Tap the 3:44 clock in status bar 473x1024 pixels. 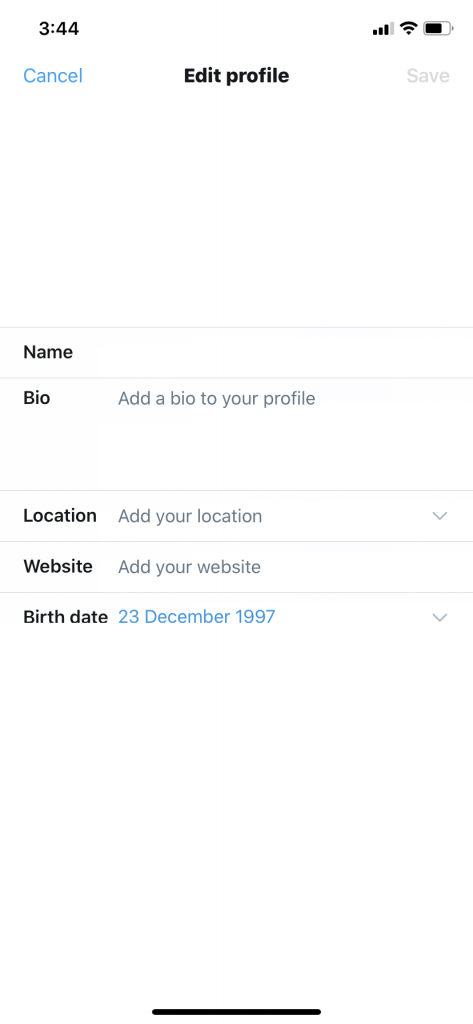pos(59,29)
